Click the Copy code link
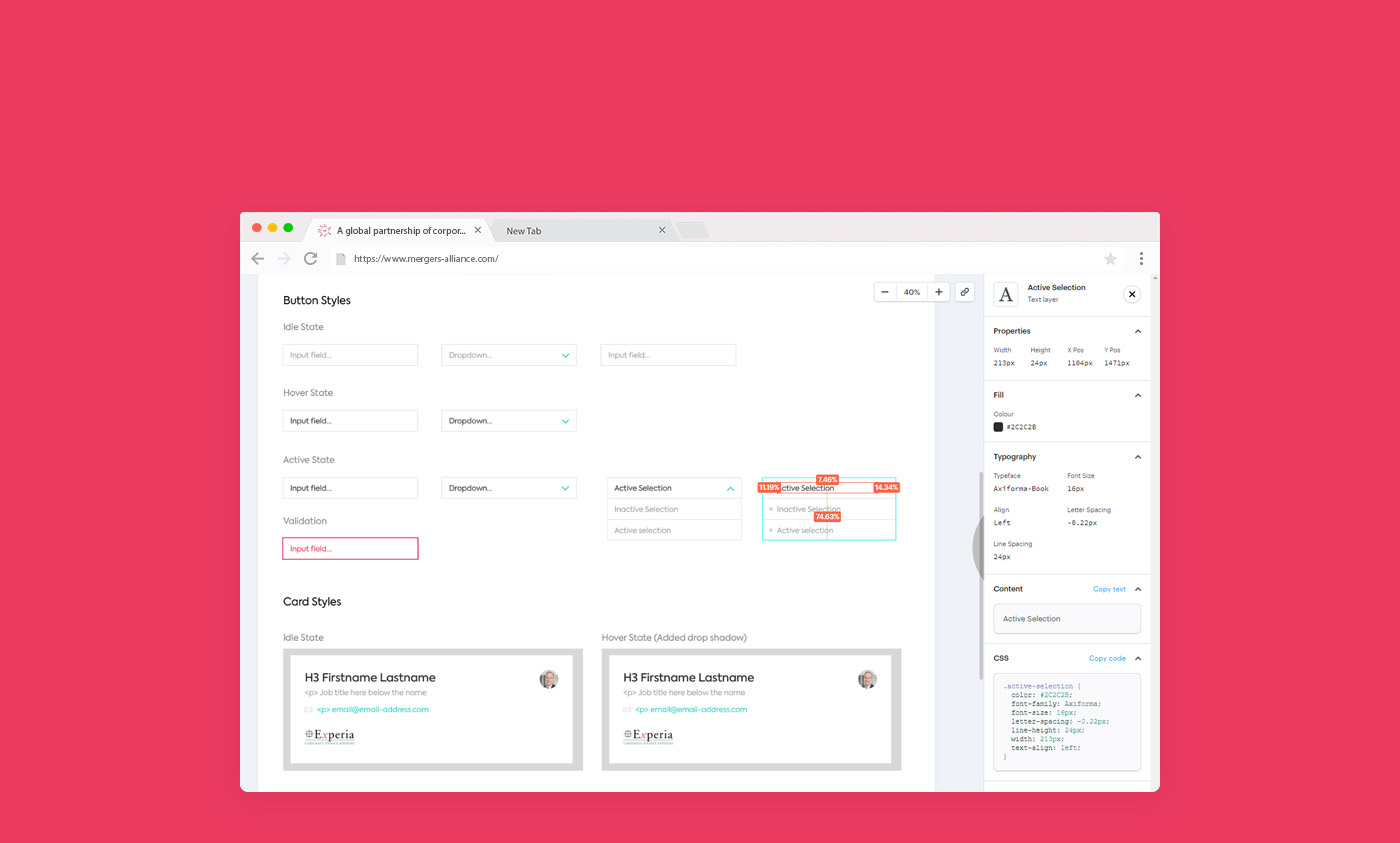Viewport: 1400px width, 843px height. pyautogui.click(x=1107, y=659)
